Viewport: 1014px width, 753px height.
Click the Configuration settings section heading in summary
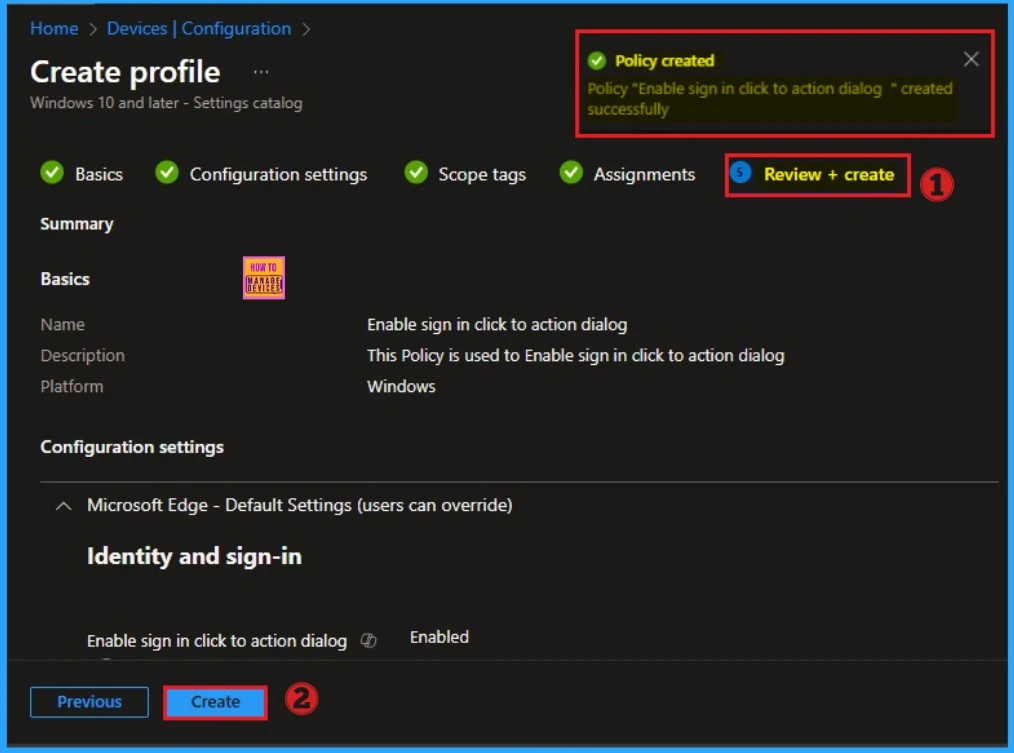pos(132,447)
